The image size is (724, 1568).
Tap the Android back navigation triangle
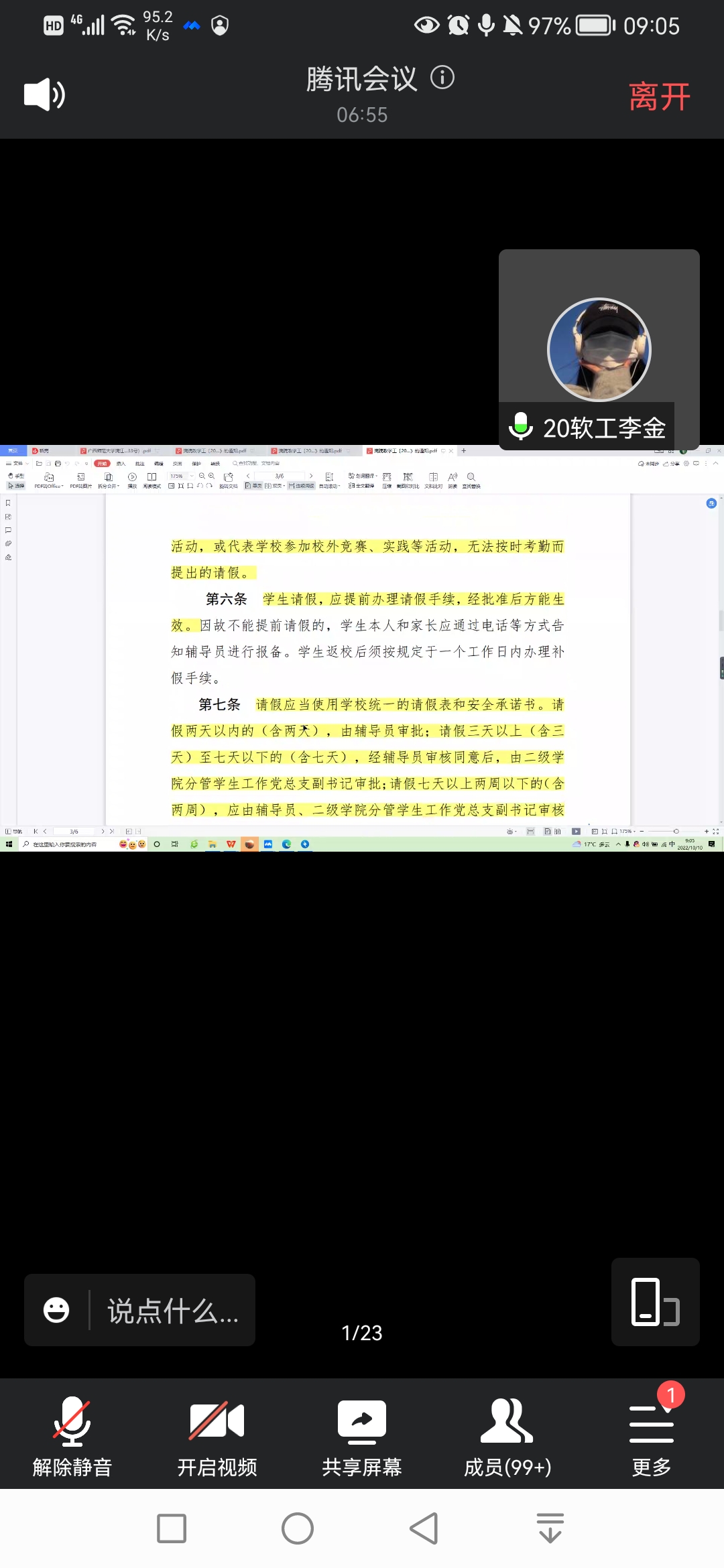click(x=424, y=1528)
